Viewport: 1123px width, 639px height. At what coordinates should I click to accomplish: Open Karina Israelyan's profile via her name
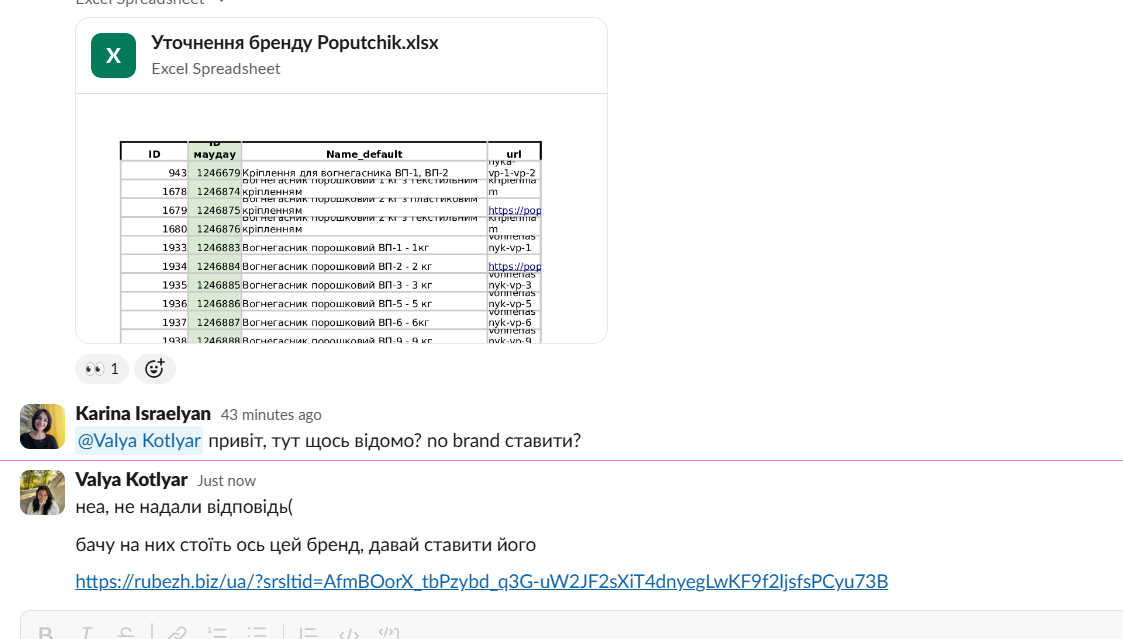pos(143,413)
